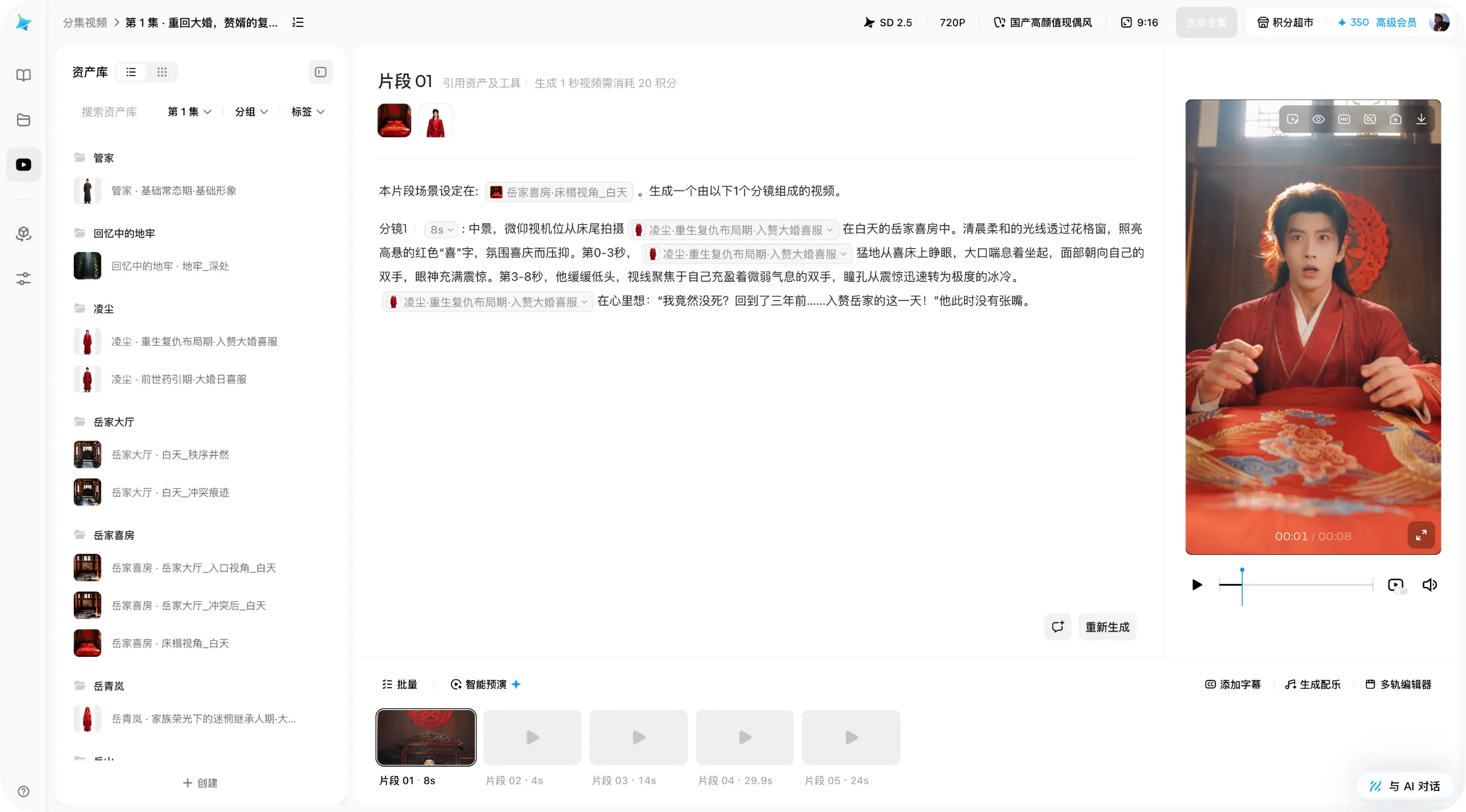Click the download icon on the video preview
Image resolution: width=1466 pixels, height=812 pixels.
click(x=1421, y=119)
